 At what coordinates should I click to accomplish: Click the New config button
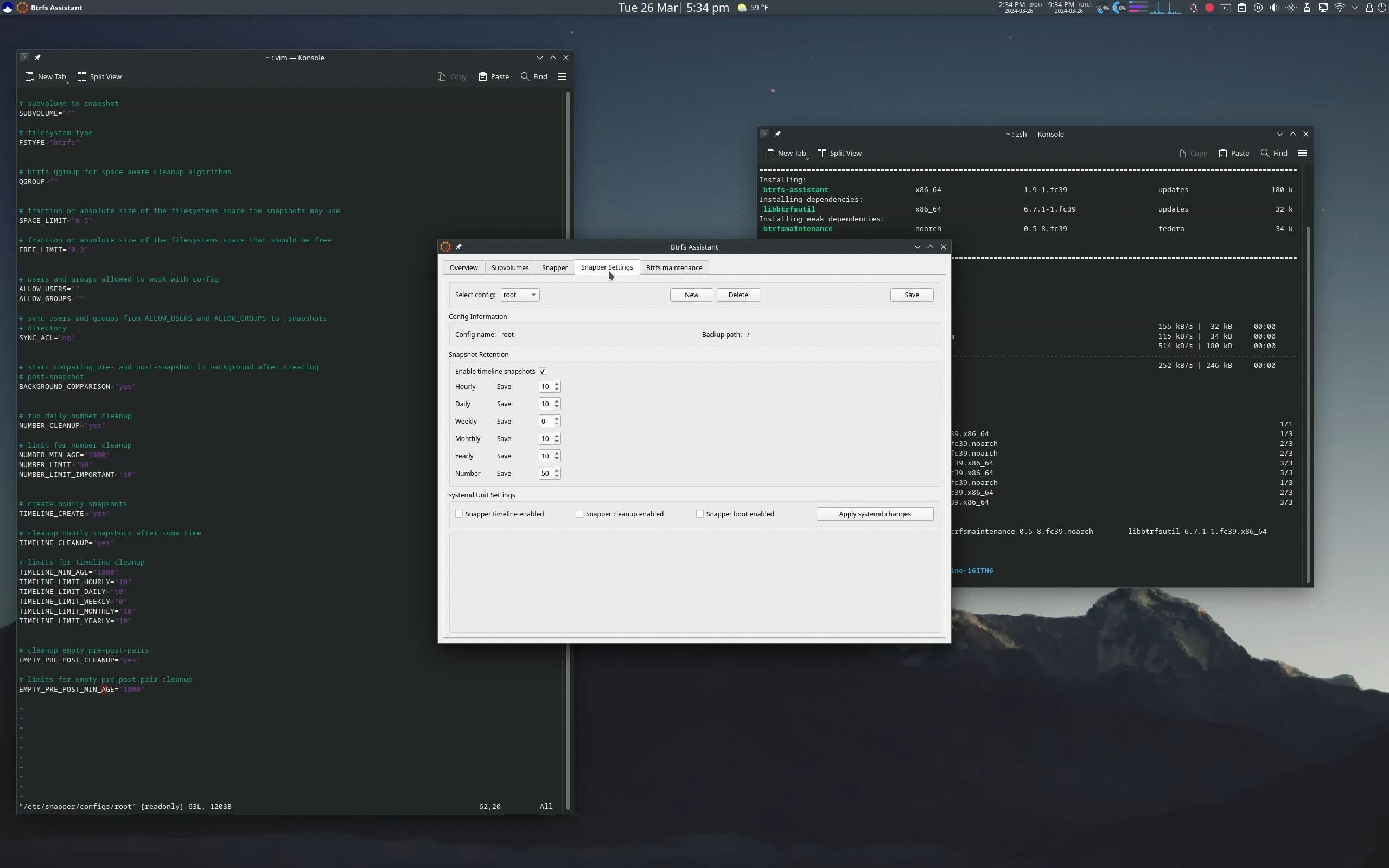pyautogui.click(x=692, y=295)
